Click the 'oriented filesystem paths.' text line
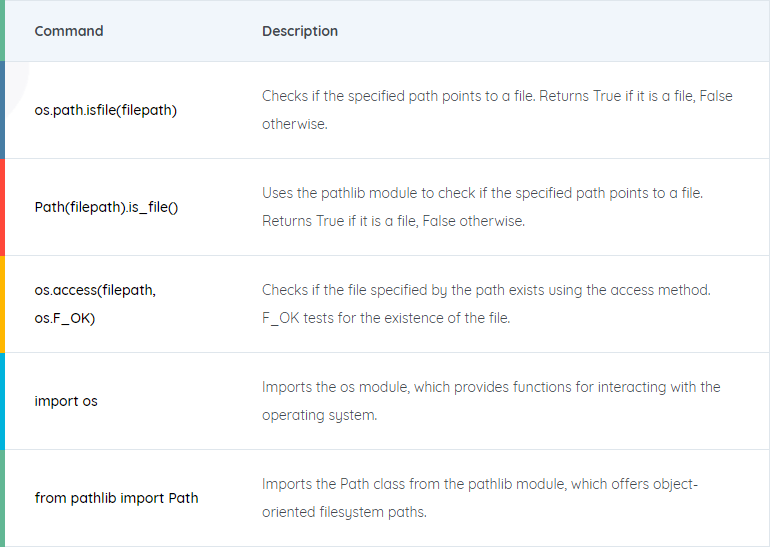Image resolution: width=770 pixels, height=547 pixels. (344, 512)
